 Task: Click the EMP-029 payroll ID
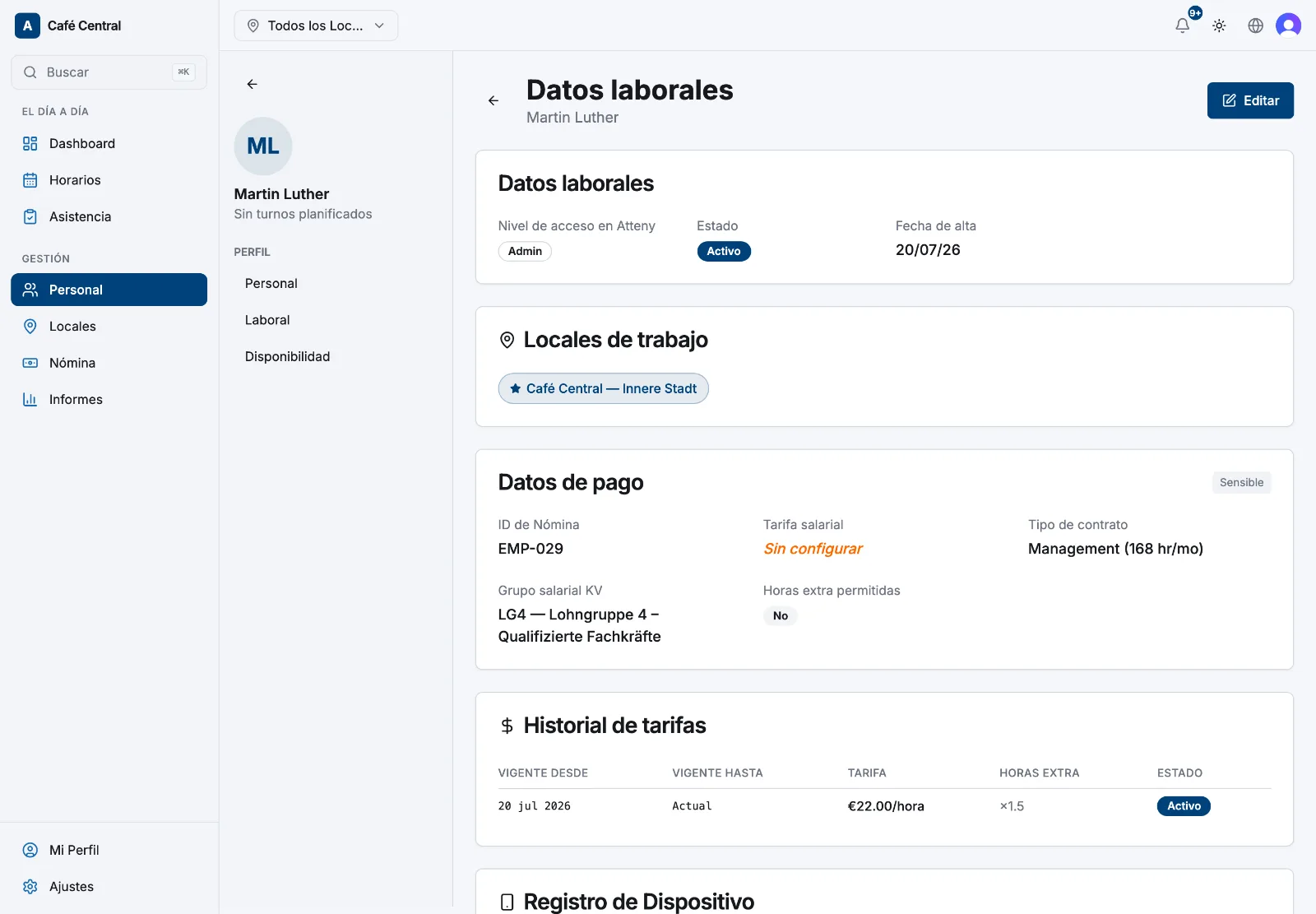pyautogui.click(x=531, y=549)
